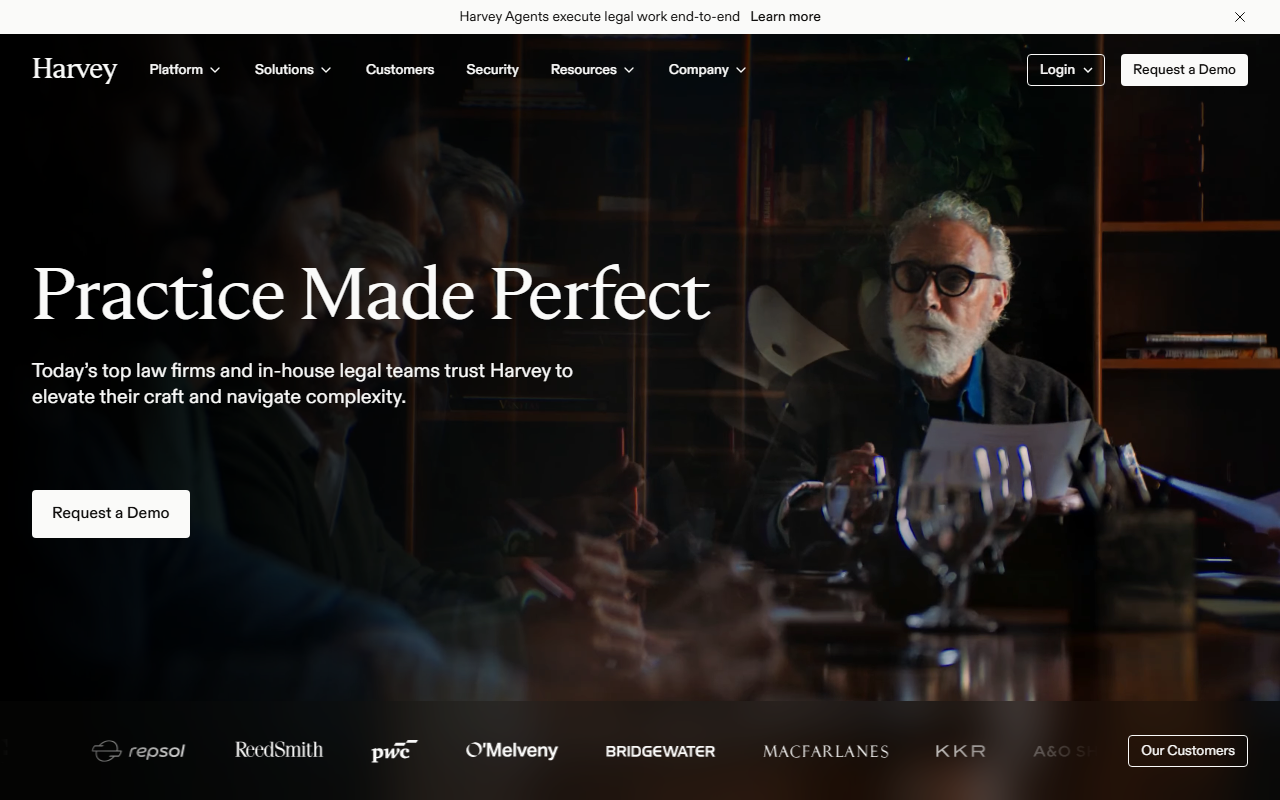The image size is (1280, 800).
Task: View the Our Customers page
Action: coord(1188,751)
